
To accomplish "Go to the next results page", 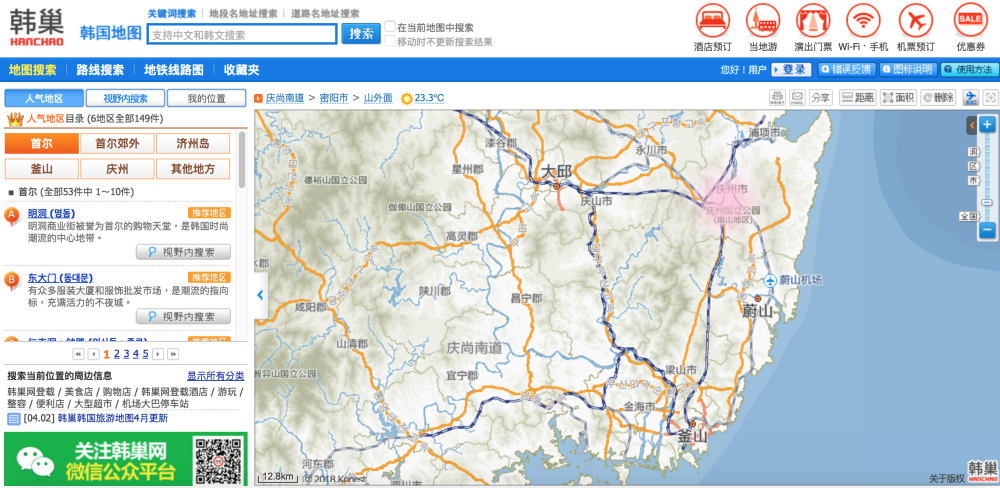I will (x=158, y=354).
